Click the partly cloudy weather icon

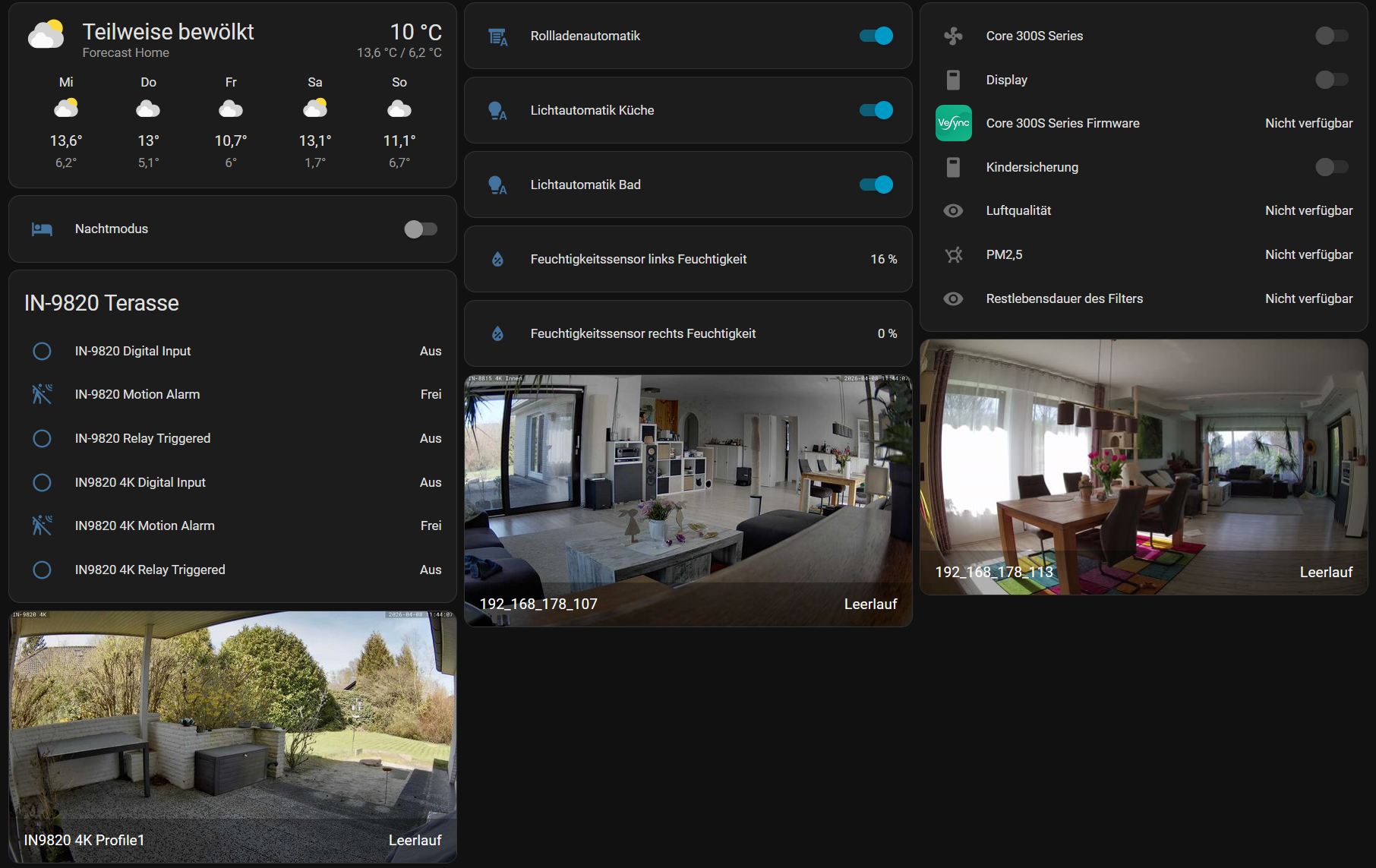click(46, 35)
